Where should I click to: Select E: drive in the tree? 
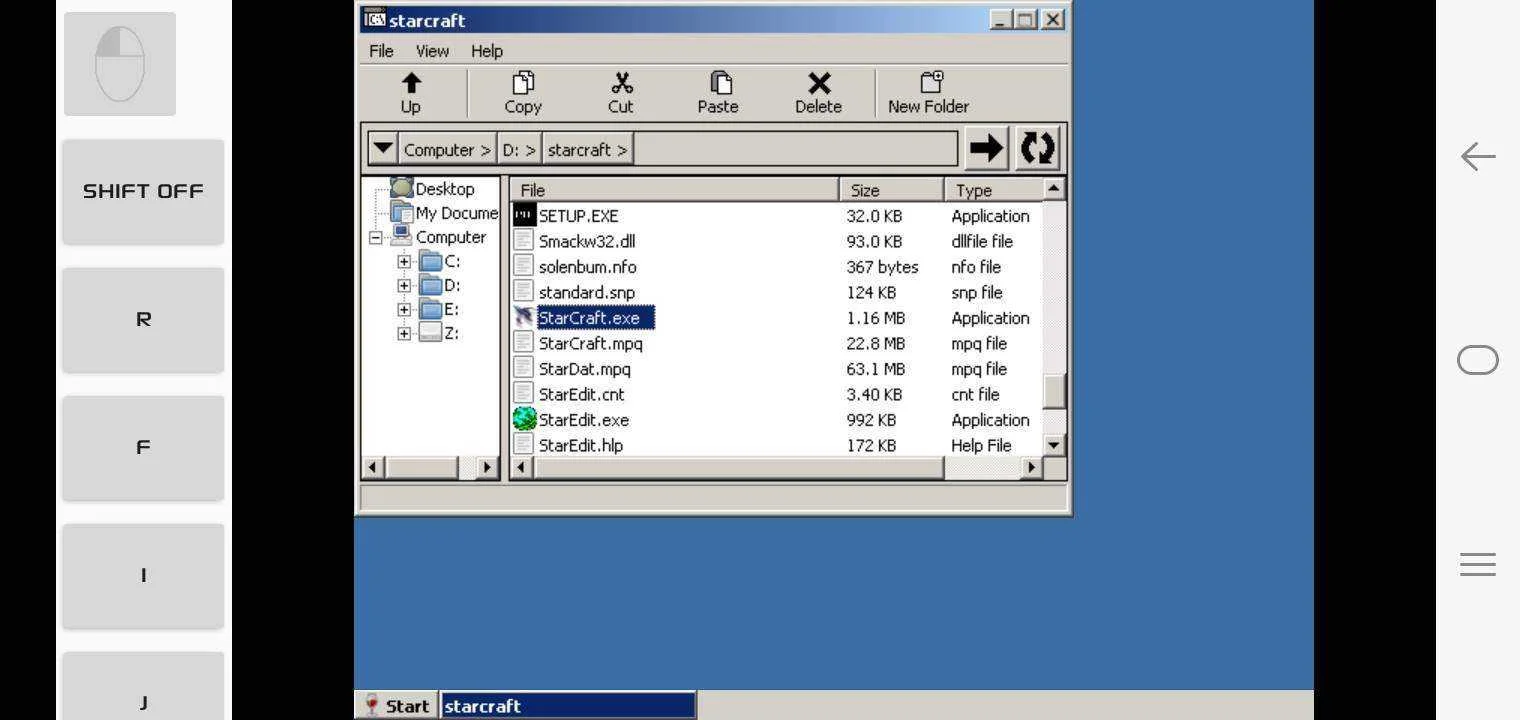[451, 309]
